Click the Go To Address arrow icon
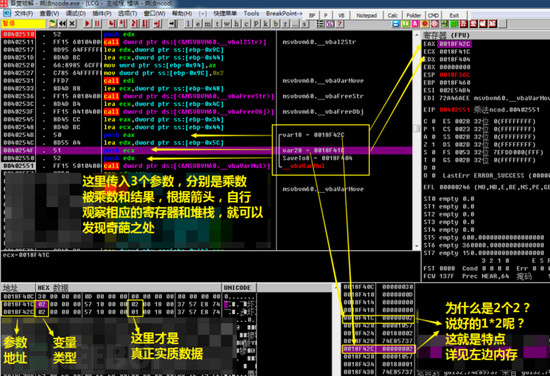This screenshot has width=550, height=376. 173,24
